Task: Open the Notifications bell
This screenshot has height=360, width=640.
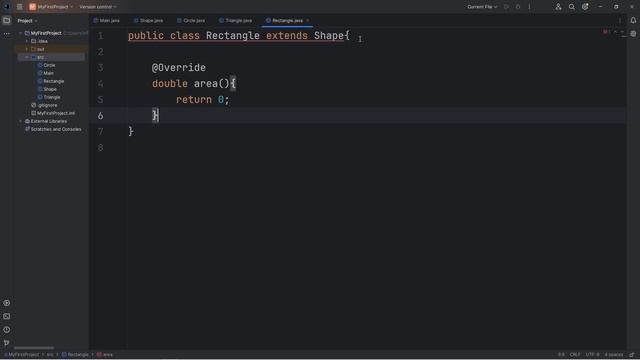Action: [633, 20]
